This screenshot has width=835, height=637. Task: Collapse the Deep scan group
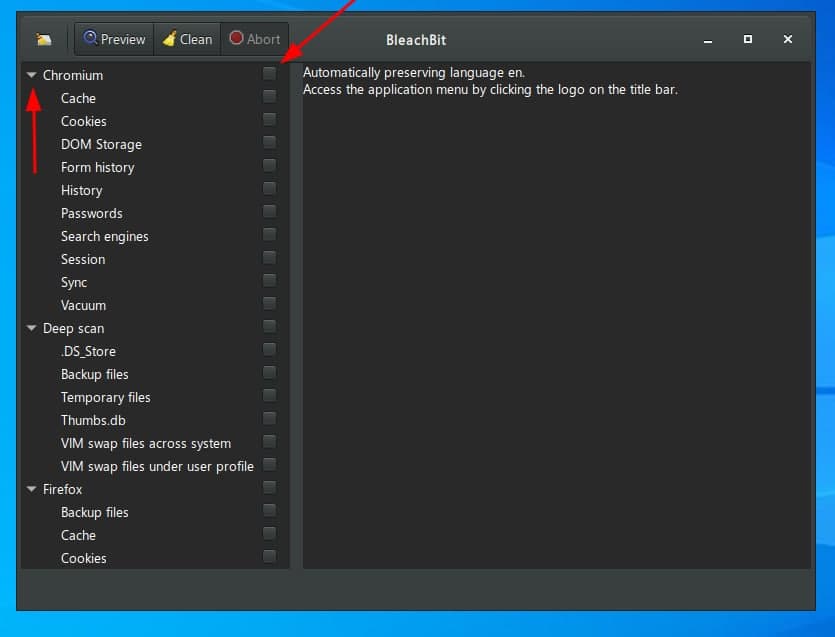(x=32, y=328)
